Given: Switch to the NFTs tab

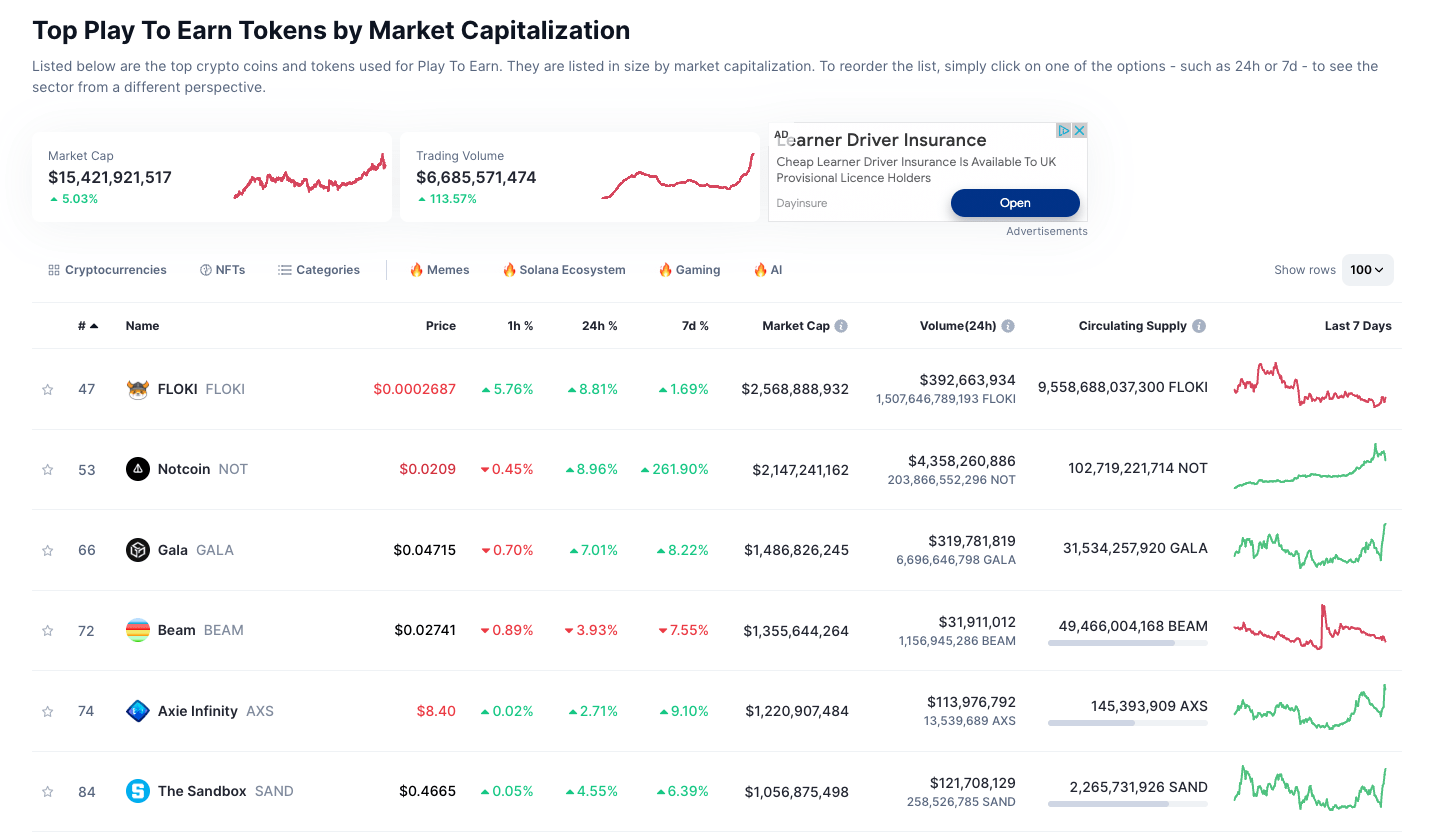Looking at the screenshot, I should [x=222, y=269].
